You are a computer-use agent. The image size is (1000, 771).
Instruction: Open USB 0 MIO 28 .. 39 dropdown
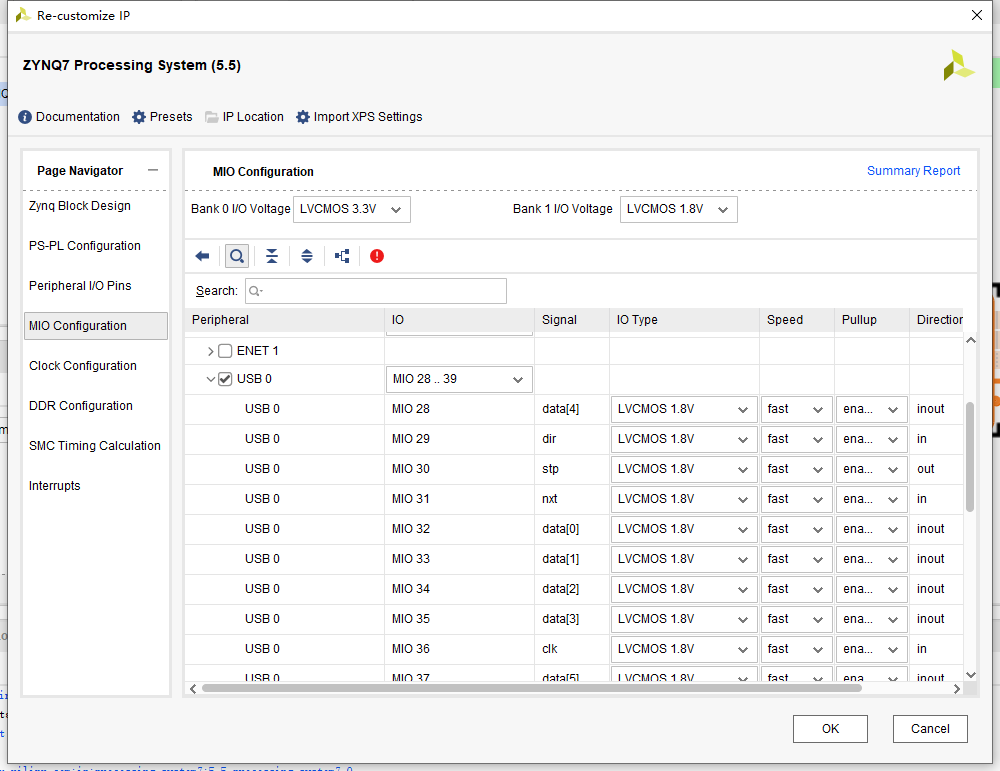(x=459, y=379)
